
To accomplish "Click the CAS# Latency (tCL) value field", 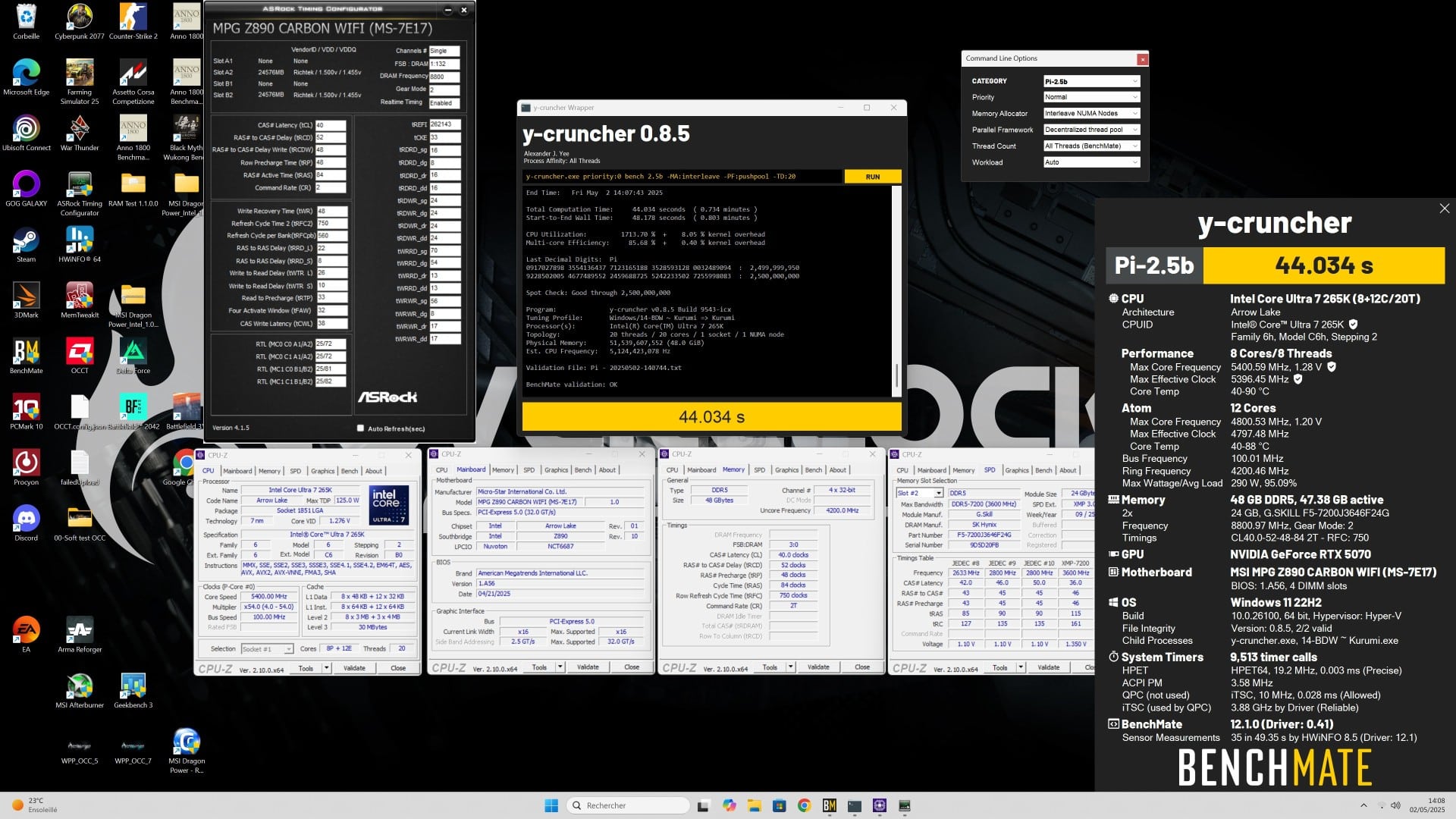I will coord(331,125).
